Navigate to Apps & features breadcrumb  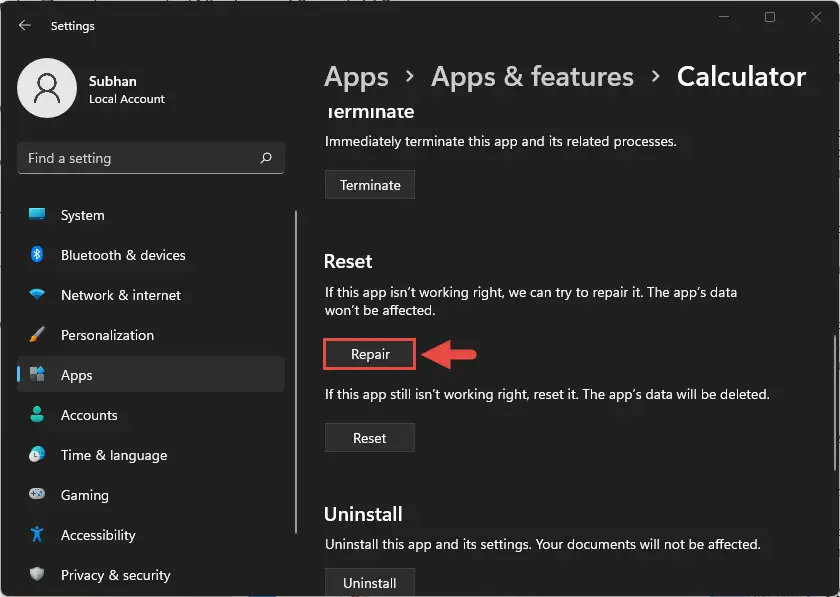click(x=532, y=77)
